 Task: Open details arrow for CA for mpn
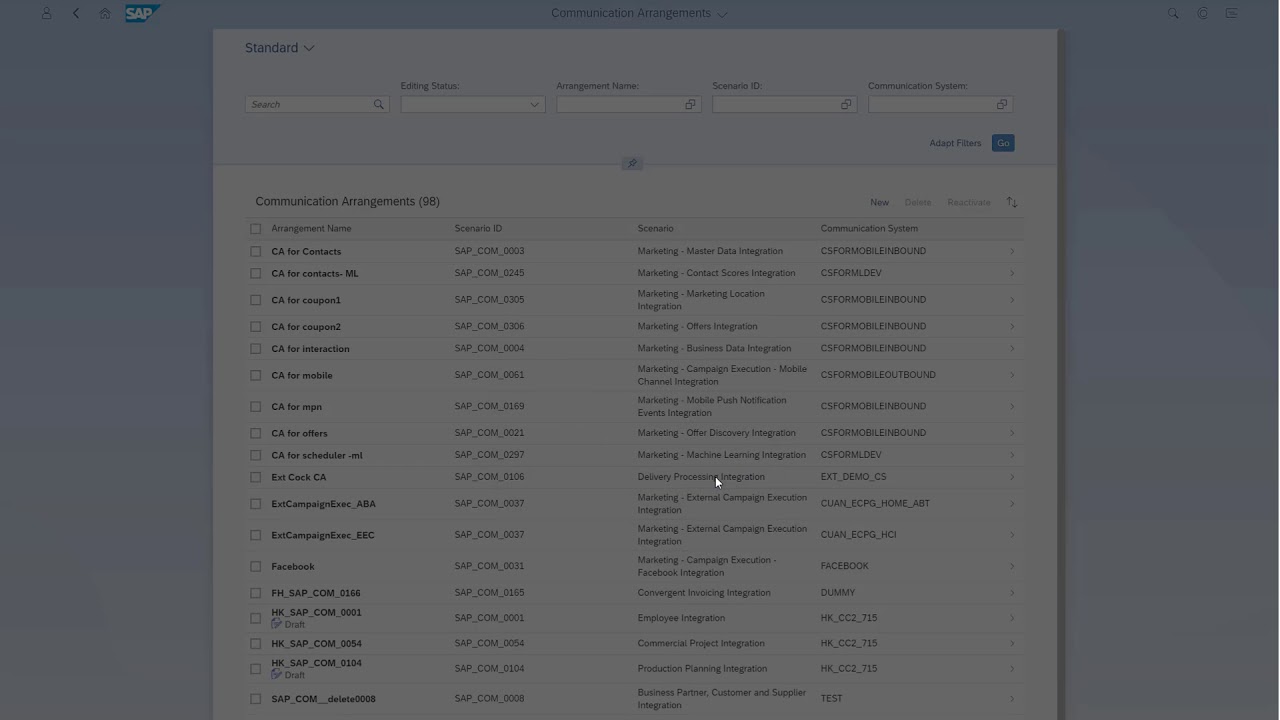click(1012, 406)
